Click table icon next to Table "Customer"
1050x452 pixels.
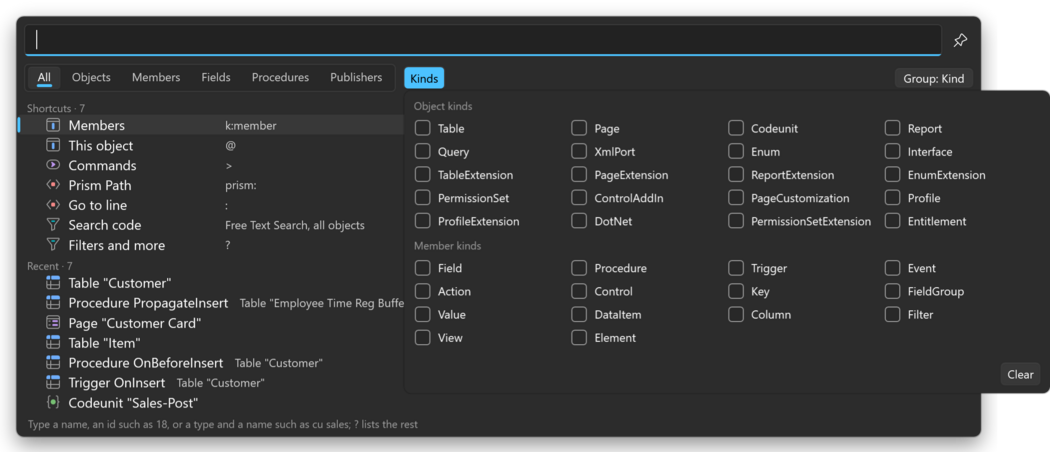pos(53,283)
